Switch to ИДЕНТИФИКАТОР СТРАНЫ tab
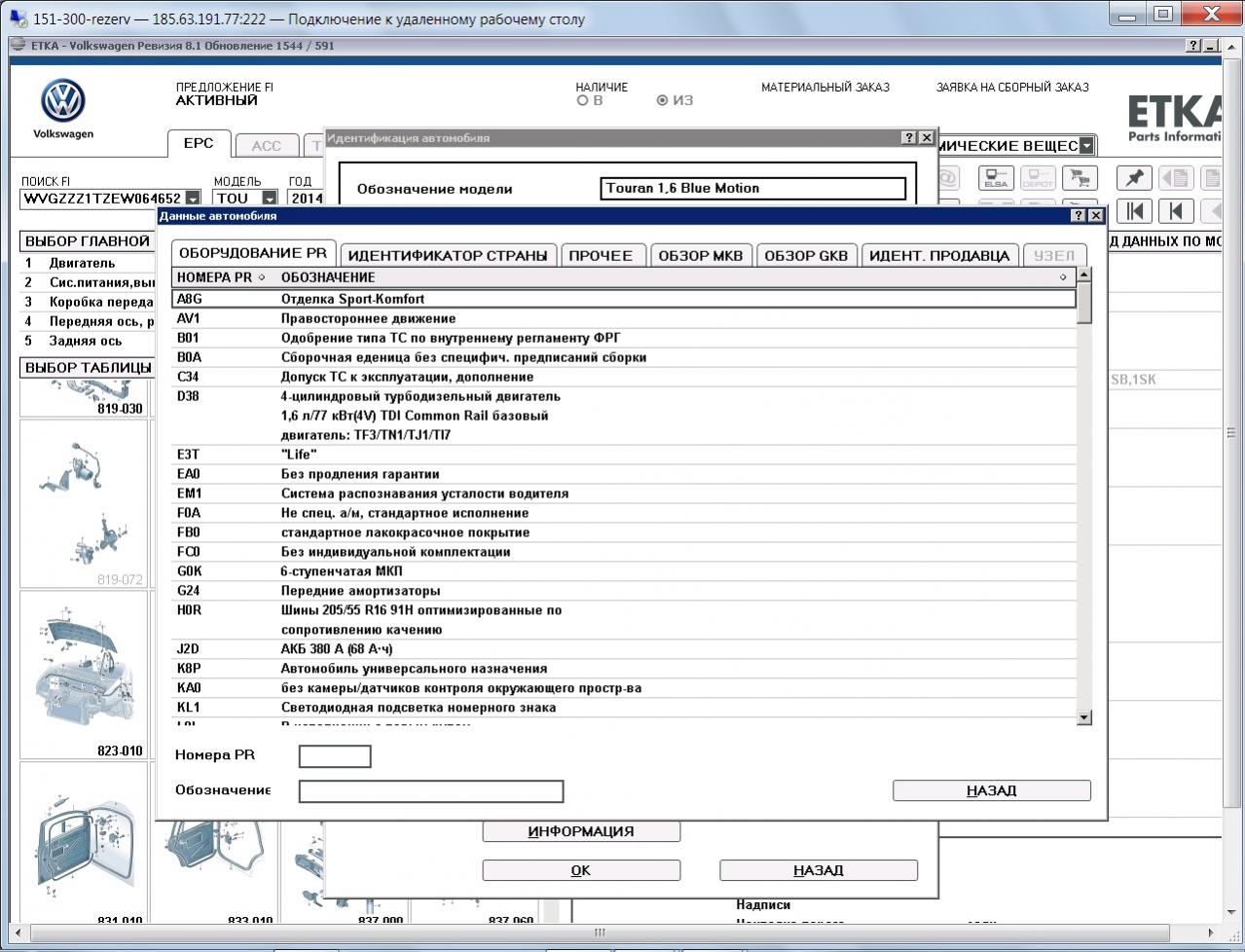Image resolution: width=1245 pixels, height=952 pixels. [448, 256]
